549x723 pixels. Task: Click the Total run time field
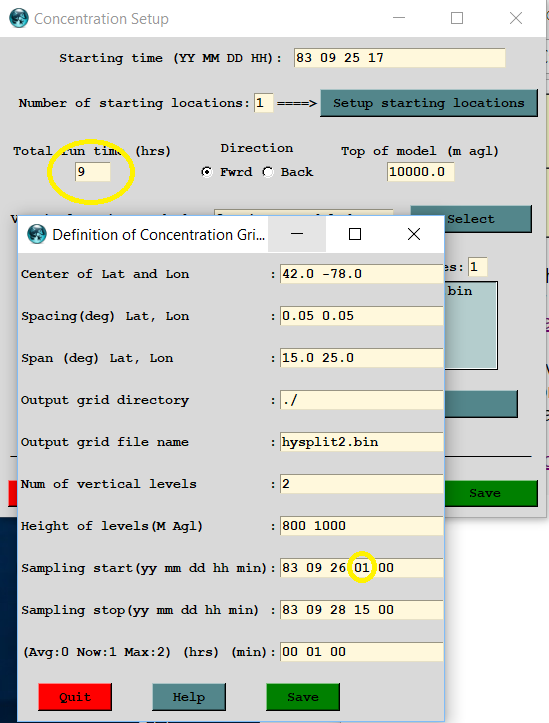point(93,172)
